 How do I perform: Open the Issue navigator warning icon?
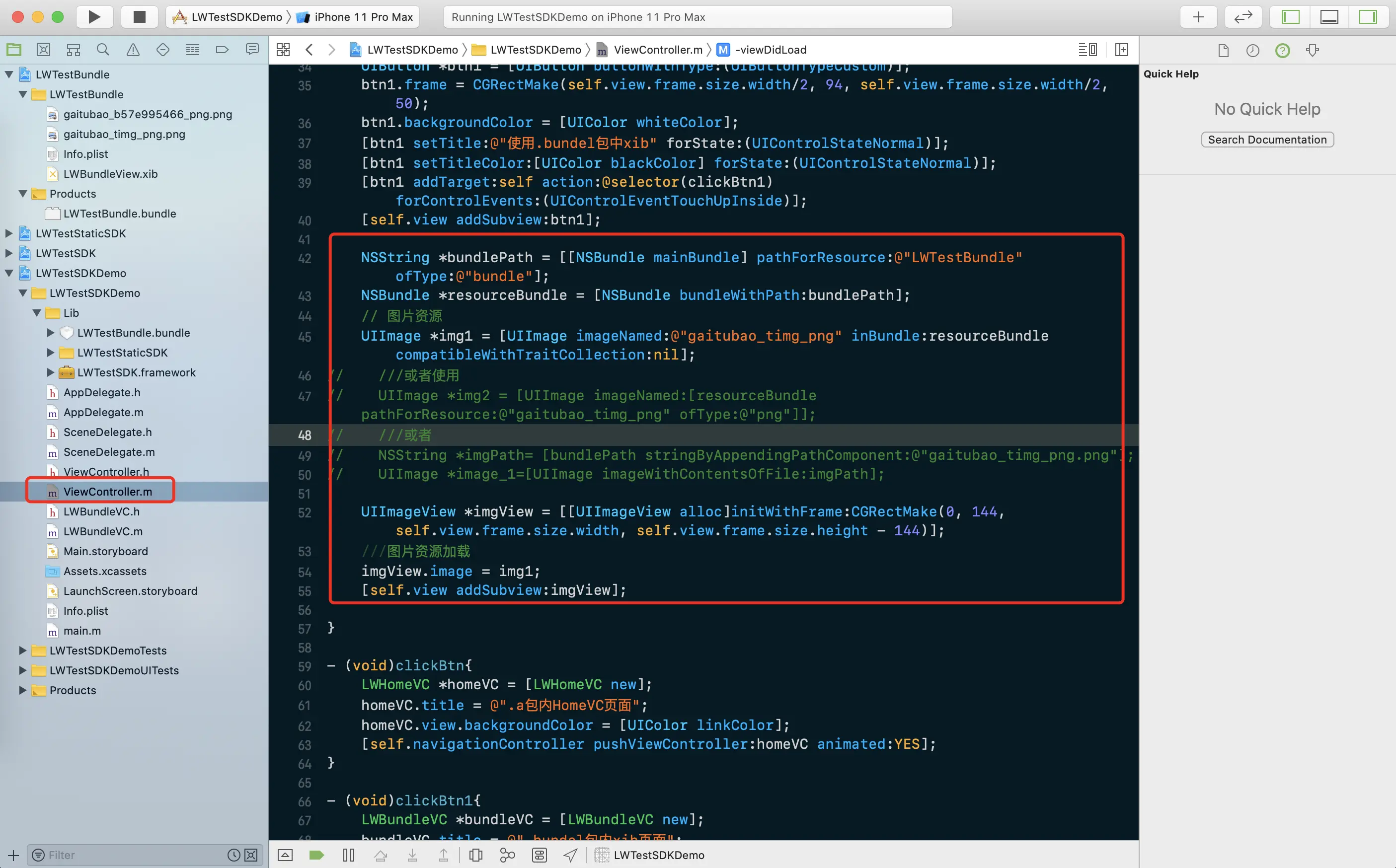tap(133, 50)
